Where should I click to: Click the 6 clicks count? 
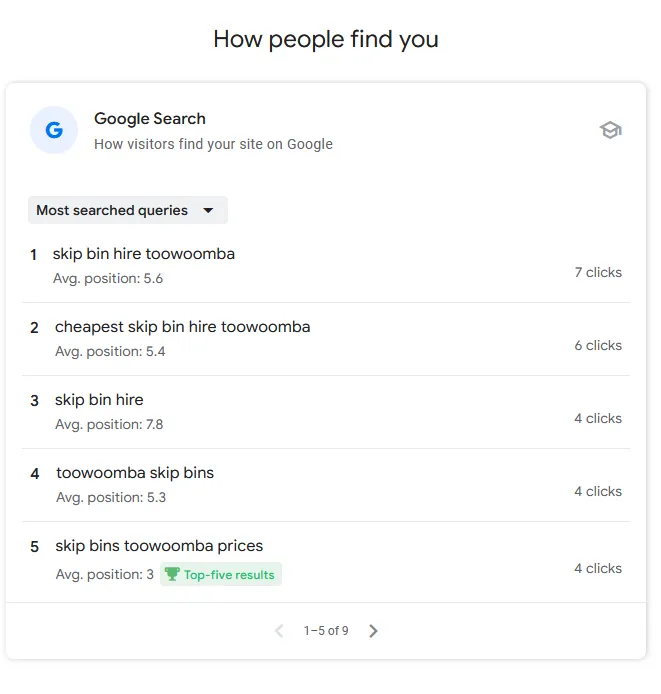pyautogui.click(x=598, y=345)
